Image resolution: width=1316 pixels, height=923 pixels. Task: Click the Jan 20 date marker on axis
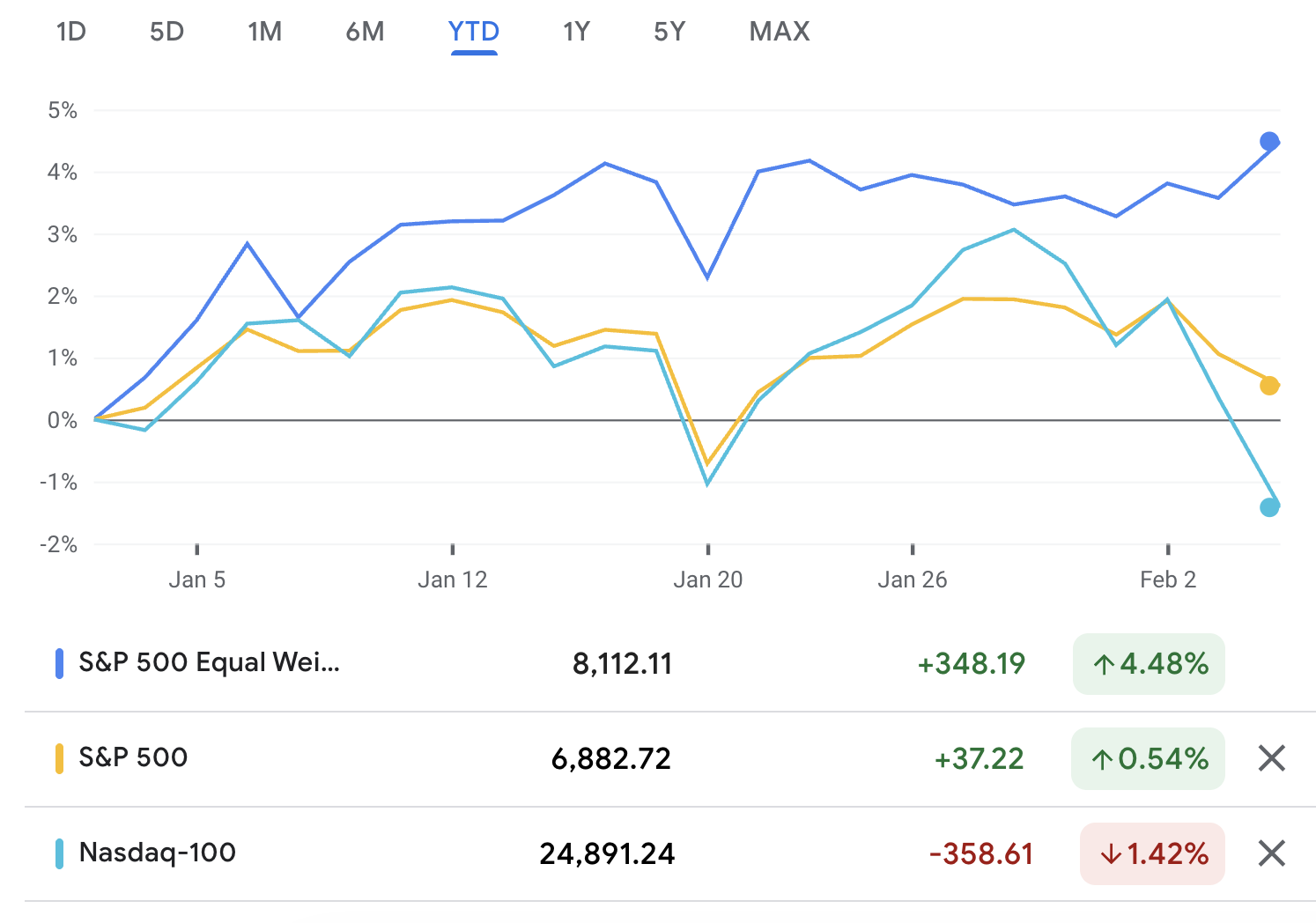[708, 580]
